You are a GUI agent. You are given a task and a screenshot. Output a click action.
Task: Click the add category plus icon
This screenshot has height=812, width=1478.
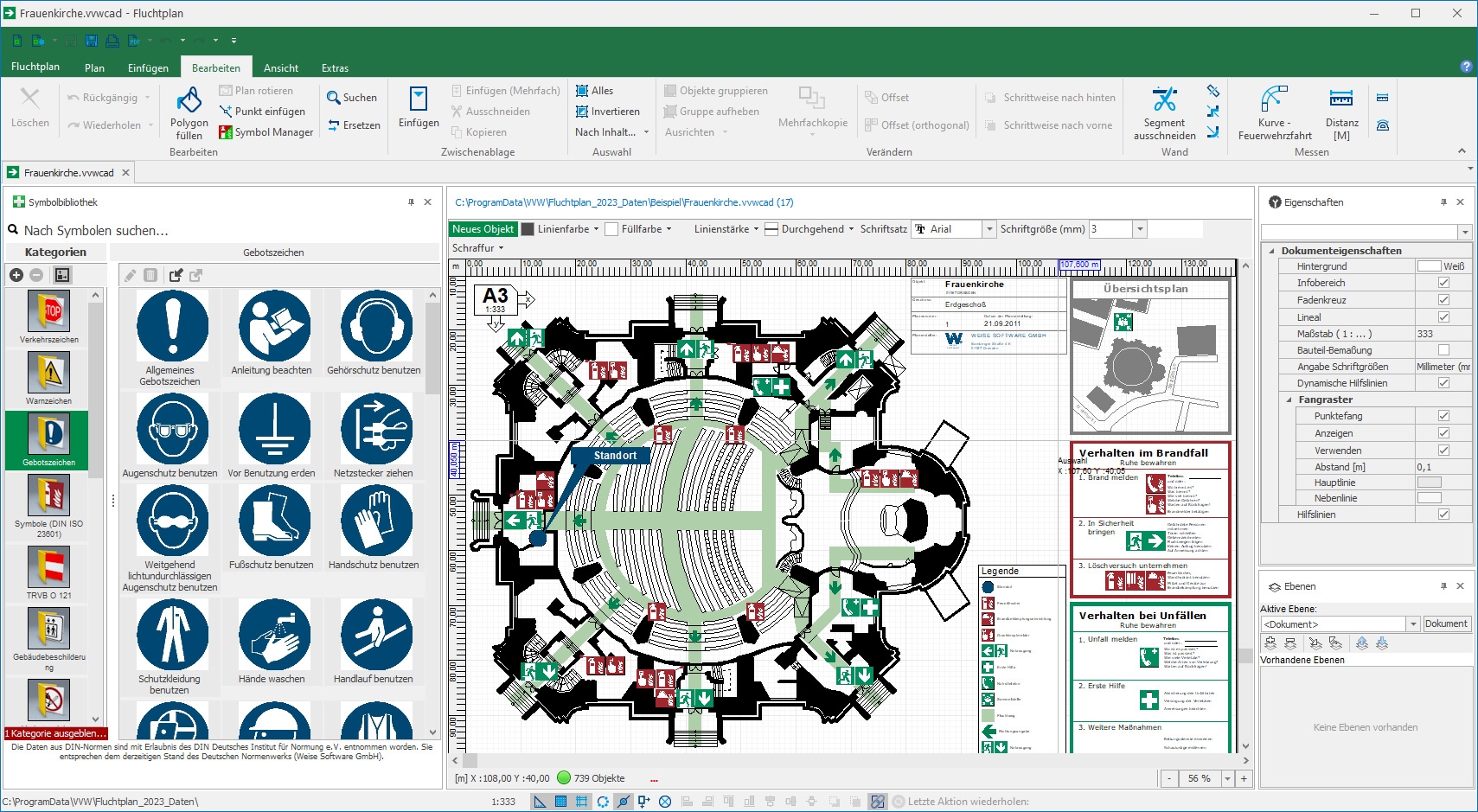tap(16, 275)
